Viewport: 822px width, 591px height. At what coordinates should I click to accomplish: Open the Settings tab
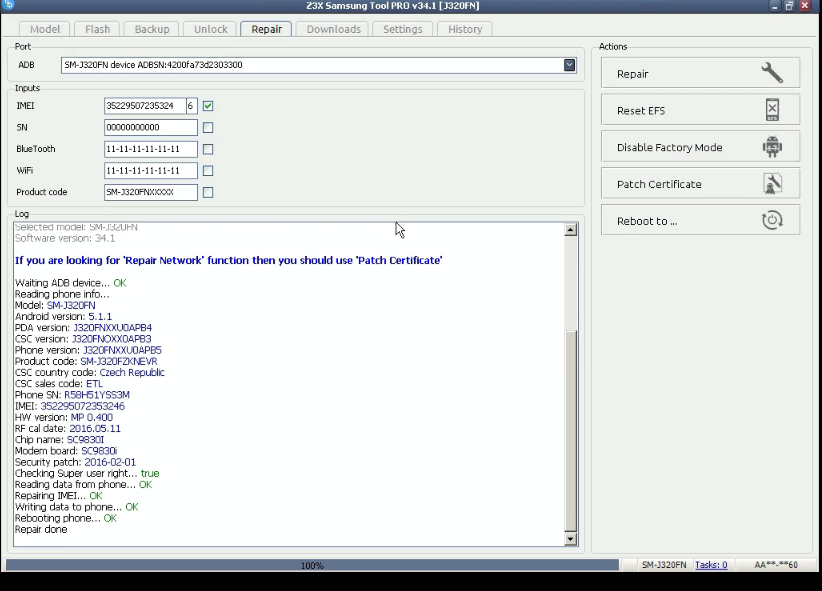[x=403, y=29]
